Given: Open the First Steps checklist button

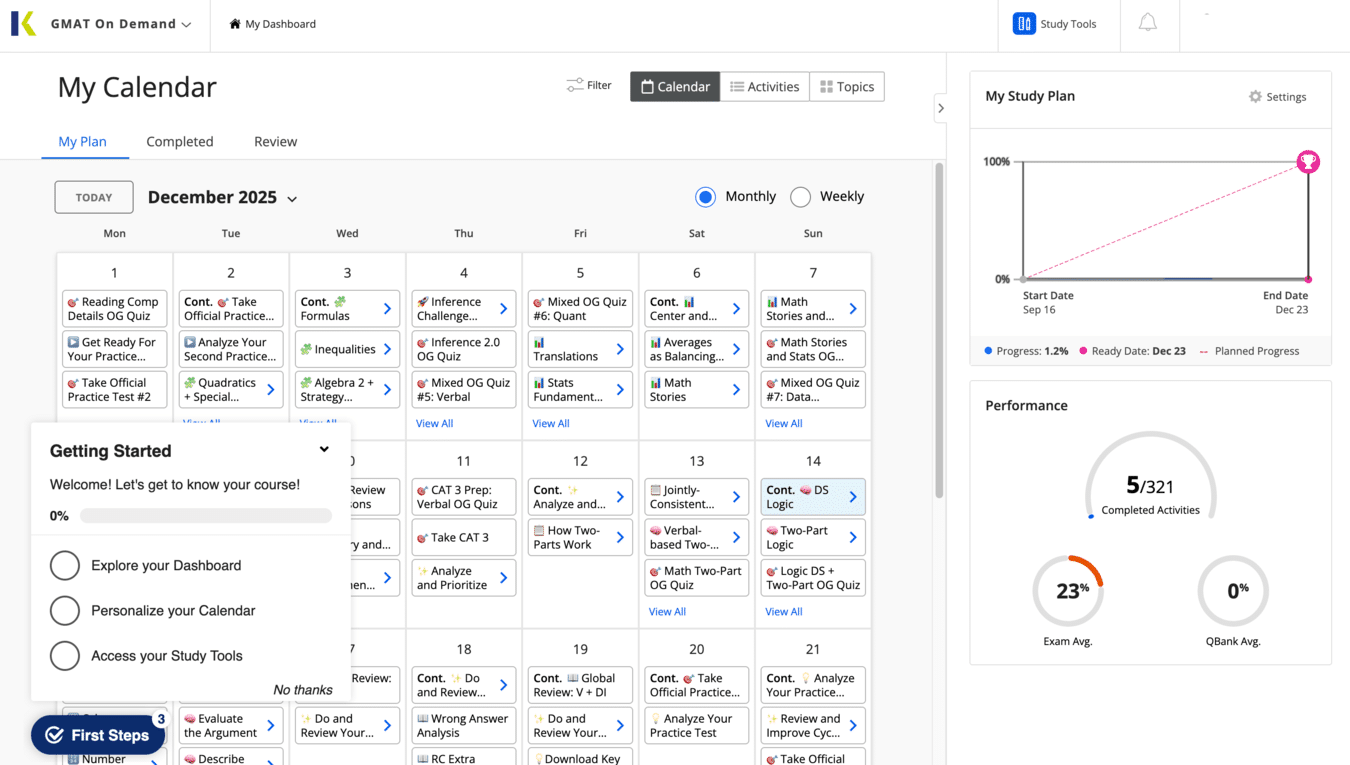Looking at the screenshot, I should click(97, 735).
